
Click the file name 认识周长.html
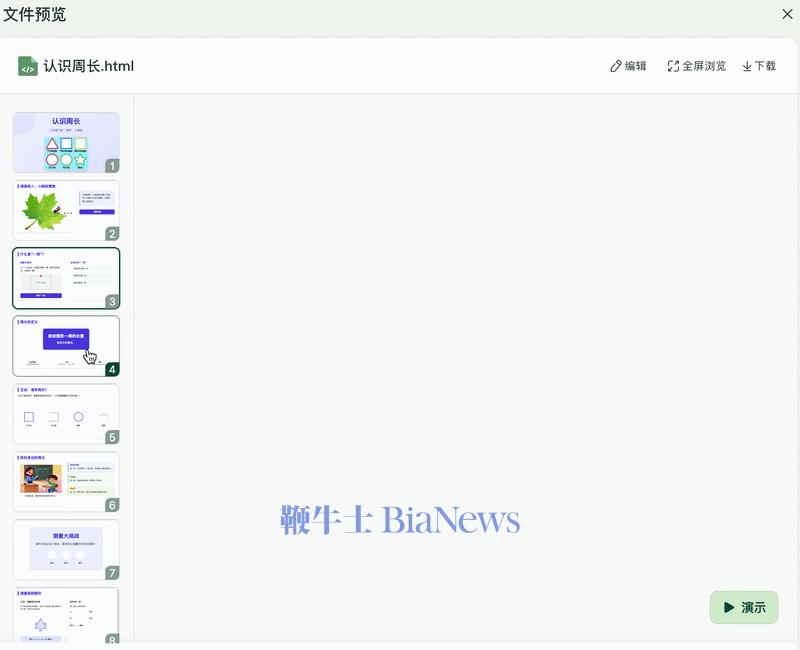coord(89,66)
